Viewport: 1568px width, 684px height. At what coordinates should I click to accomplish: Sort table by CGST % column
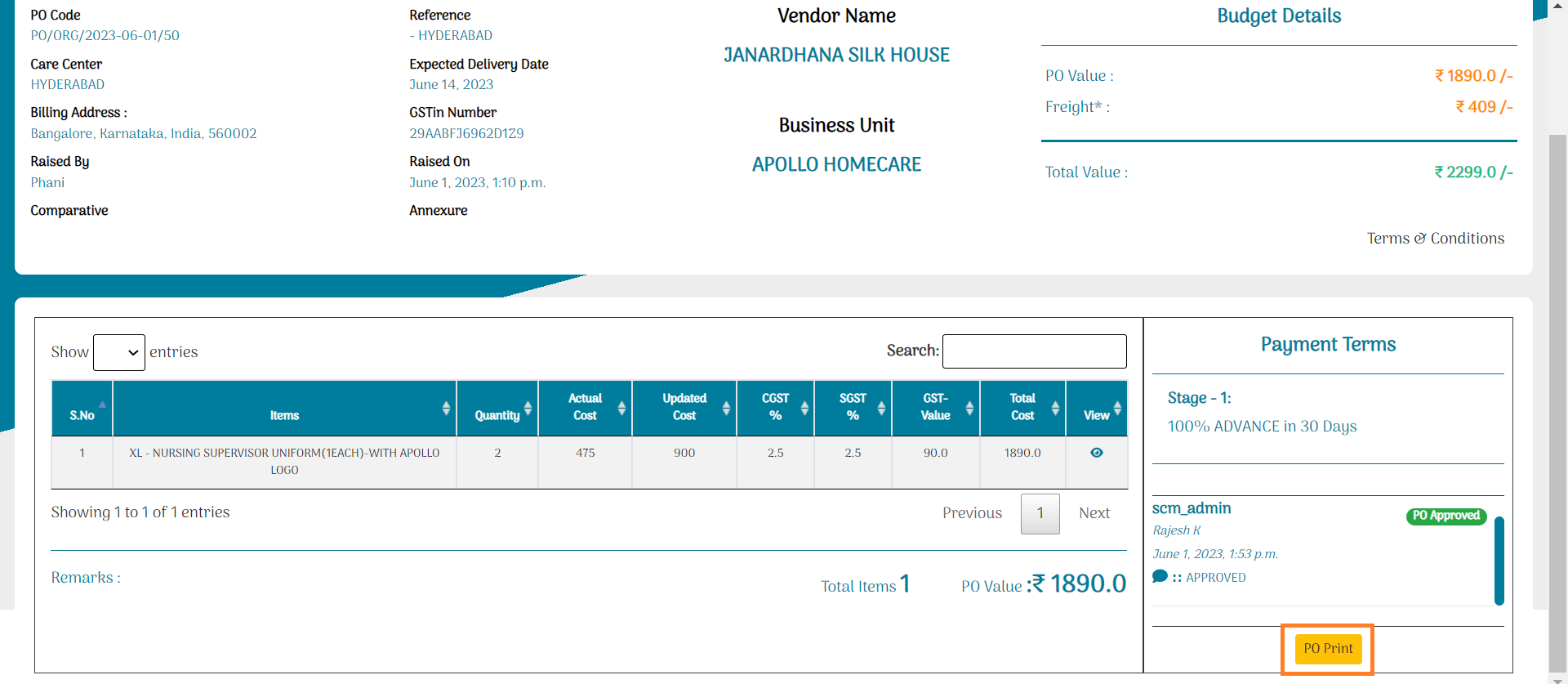click(775, 408)
